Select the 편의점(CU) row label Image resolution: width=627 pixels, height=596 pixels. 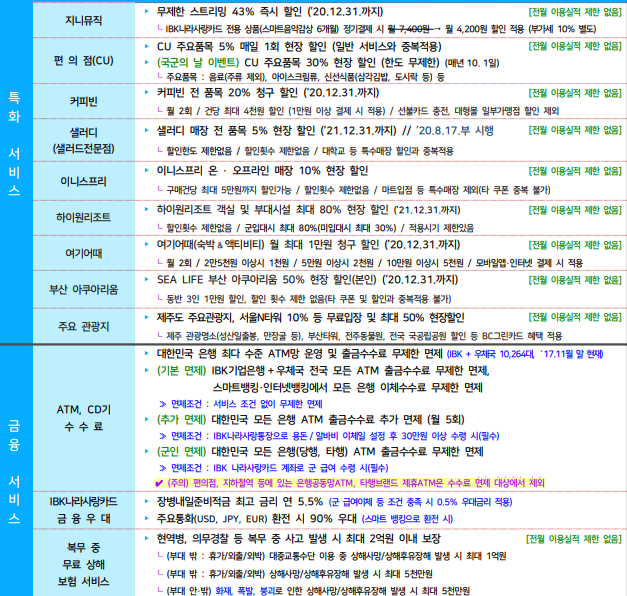[84, 61]
